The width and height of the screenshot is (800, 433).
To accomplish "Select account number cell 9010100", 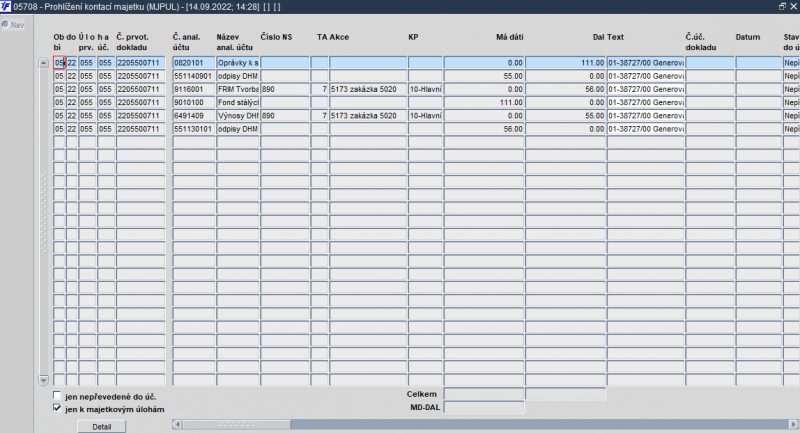I will (193, 103).
